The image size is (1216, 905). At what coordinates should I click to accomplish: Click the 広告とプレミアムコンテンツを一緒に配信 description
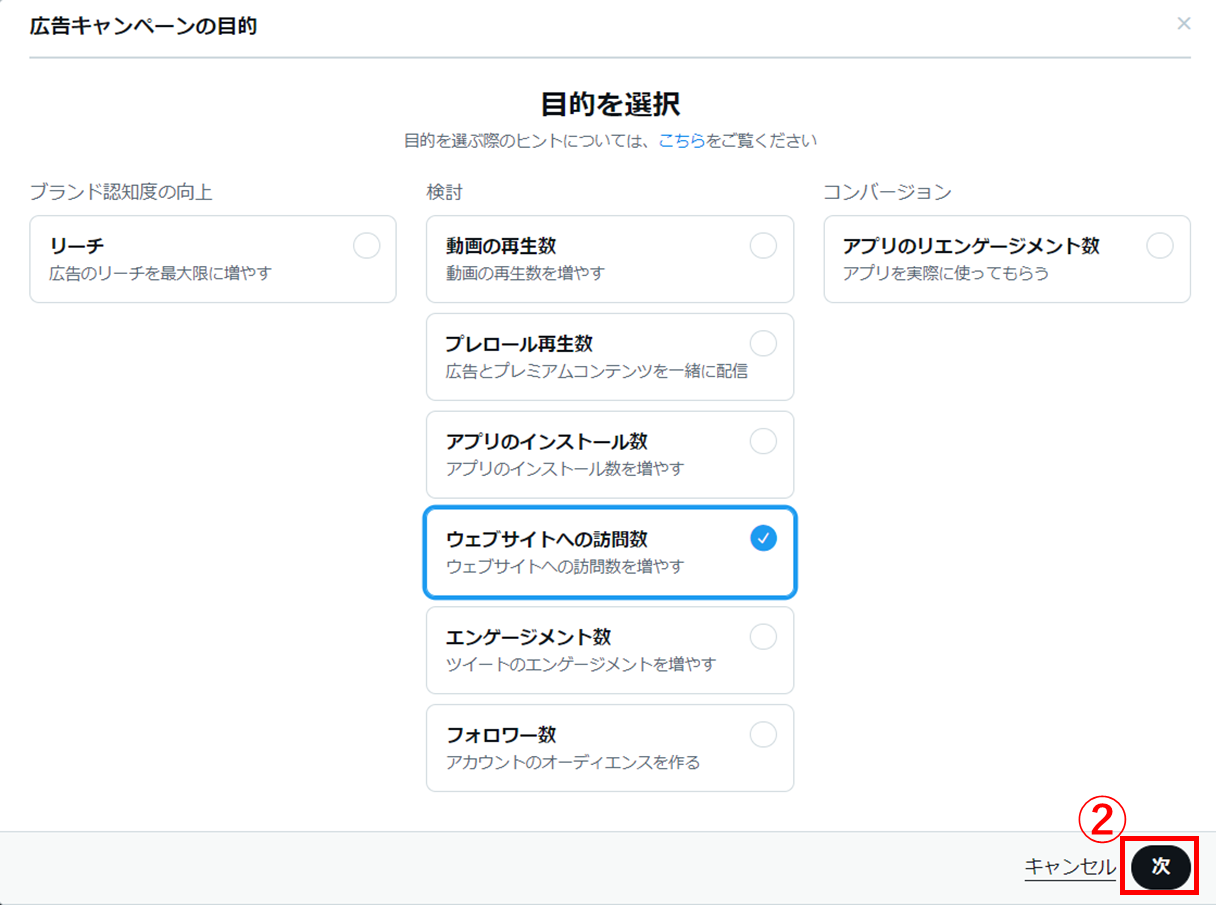point(596,370)
